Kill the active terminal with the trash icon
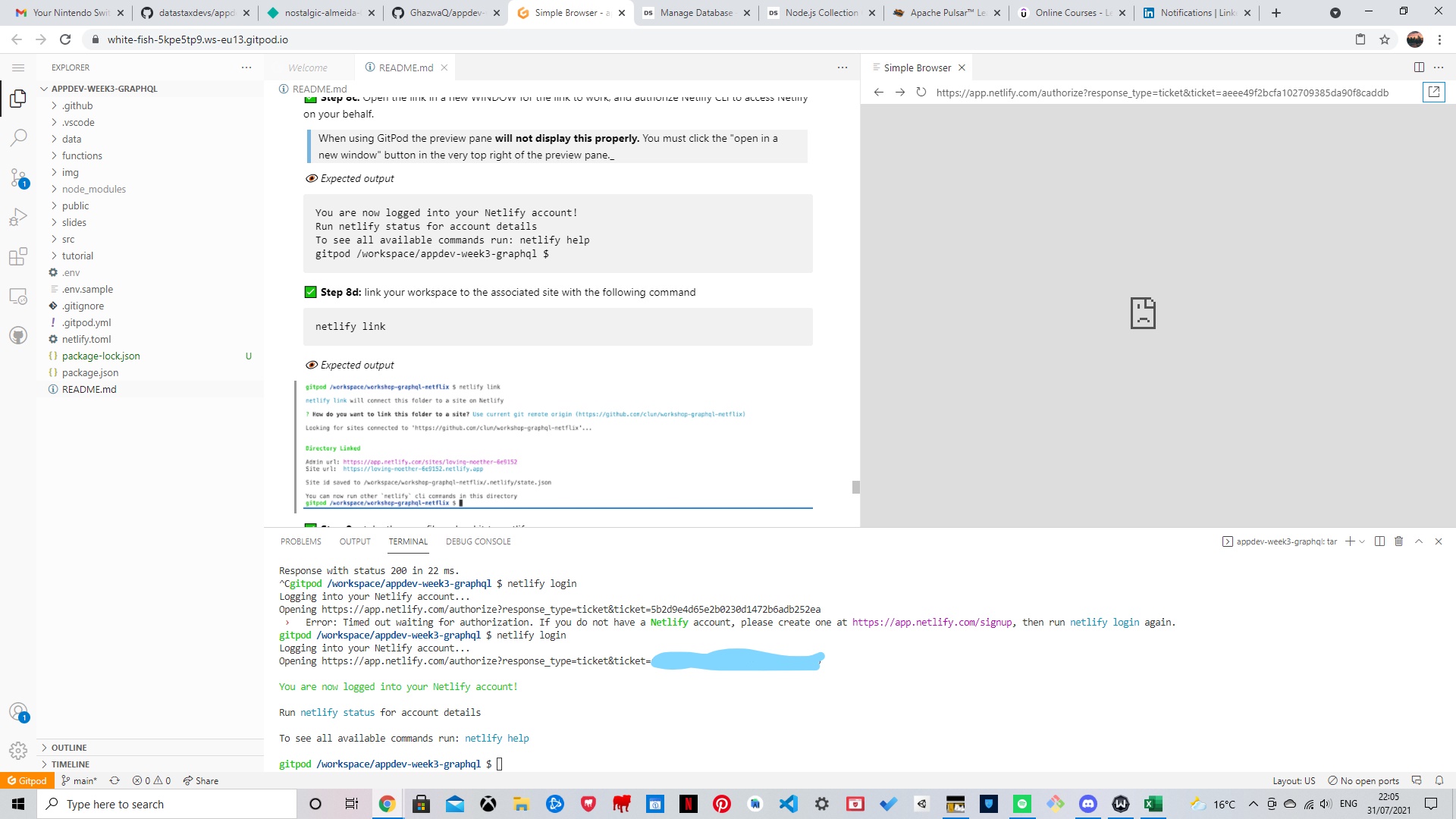This screenshot has width=1456, height=819. click(x=1399, y=541)
